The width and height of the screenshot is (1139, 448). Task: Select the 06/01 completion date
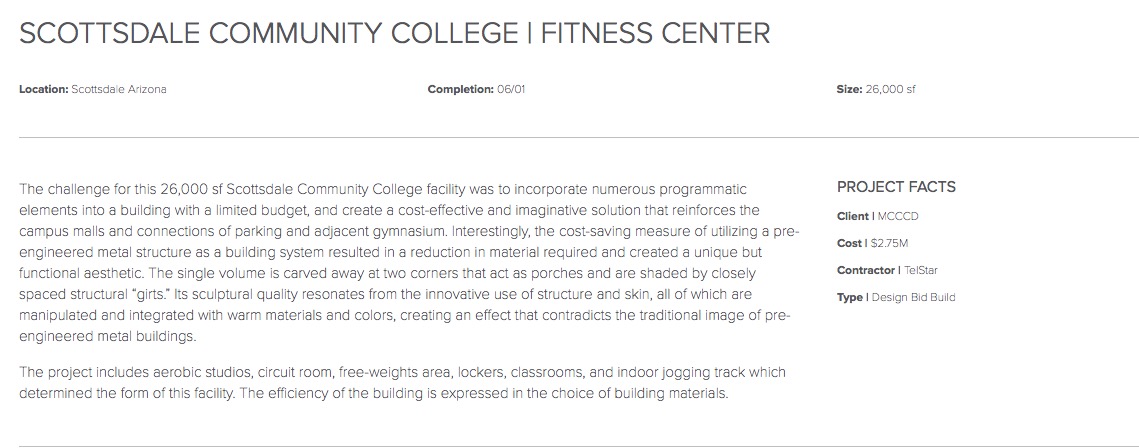(x=511, y=89)
